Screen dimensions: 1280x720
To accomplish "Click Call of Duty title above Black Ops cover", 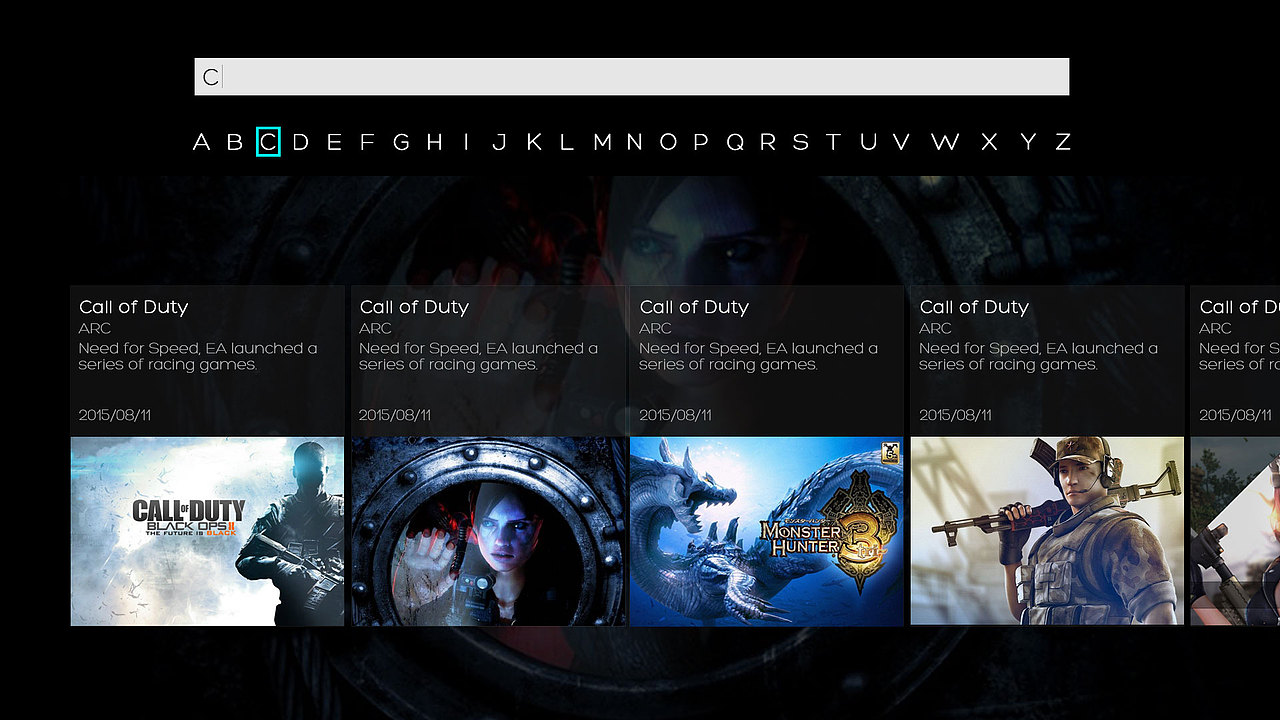I will point(134,307).
